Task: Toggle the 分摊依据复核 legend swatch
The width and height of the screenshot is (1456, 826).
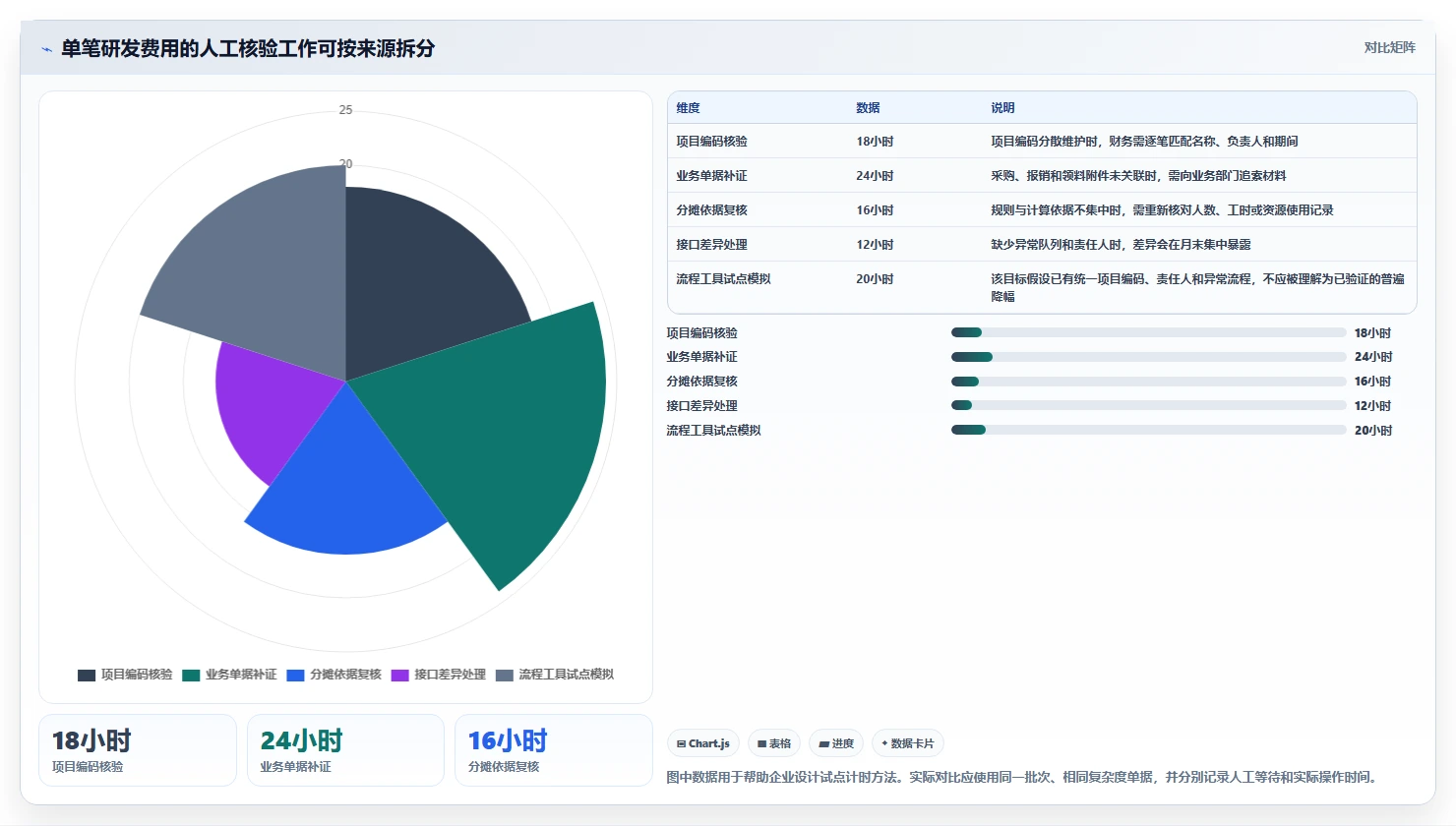Action: coord(295,676)
